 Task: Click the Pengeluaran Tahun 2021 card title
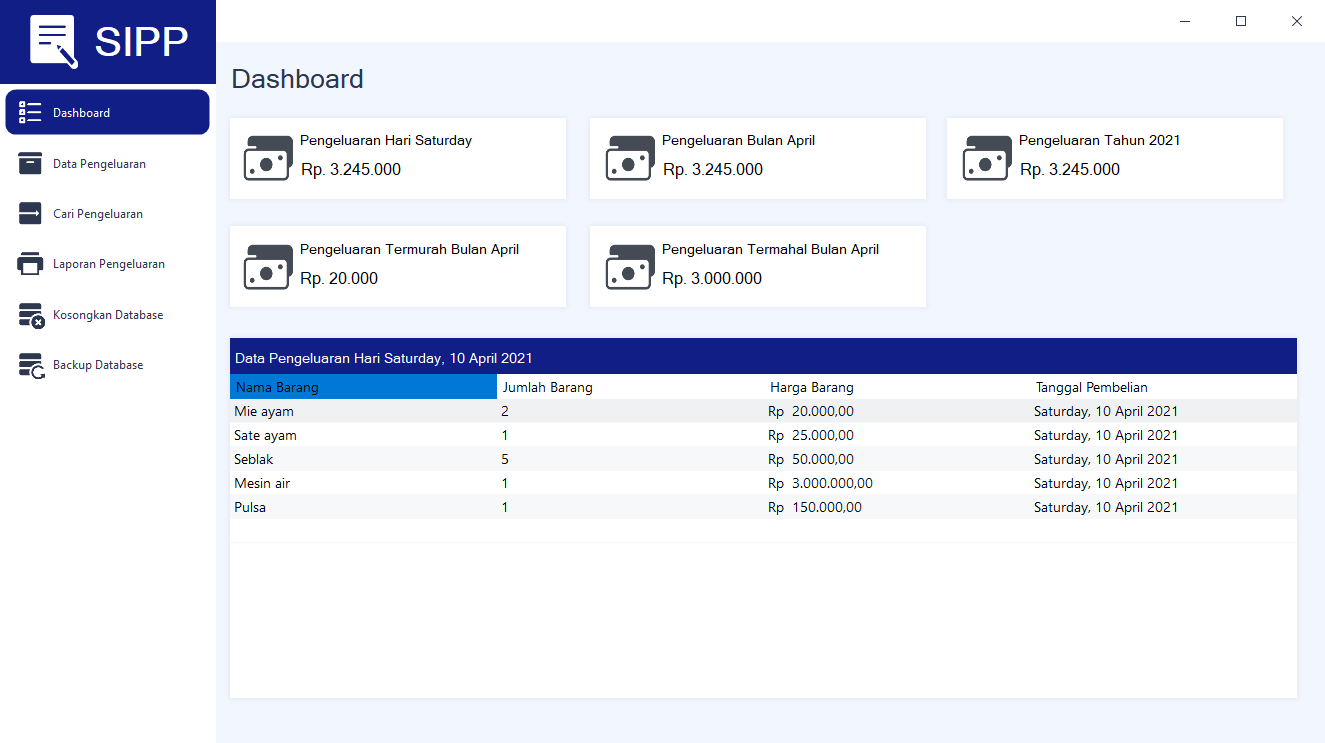pos(1100,140)
